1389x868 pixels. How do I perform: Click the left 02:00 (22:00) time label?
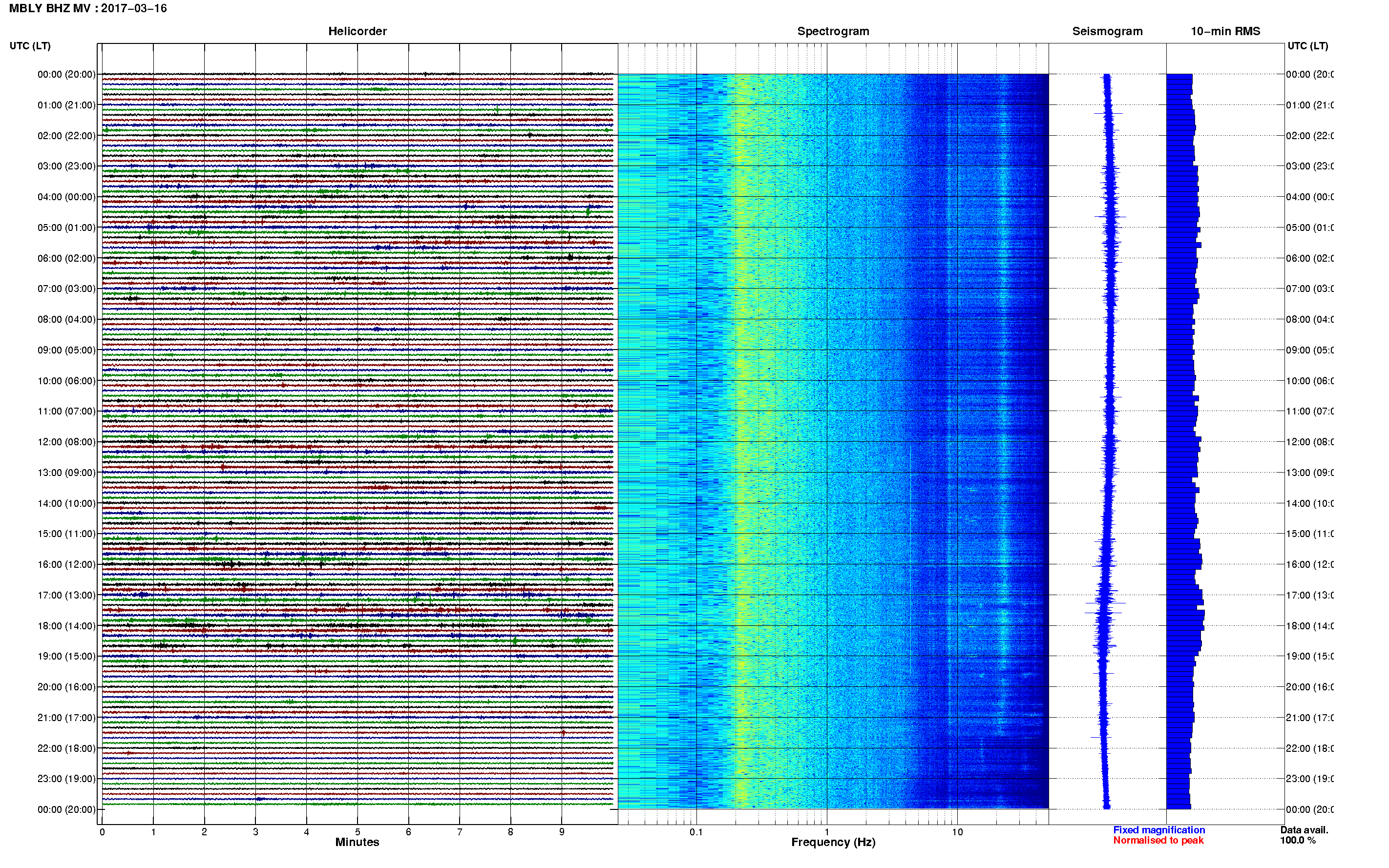(66, 136)
